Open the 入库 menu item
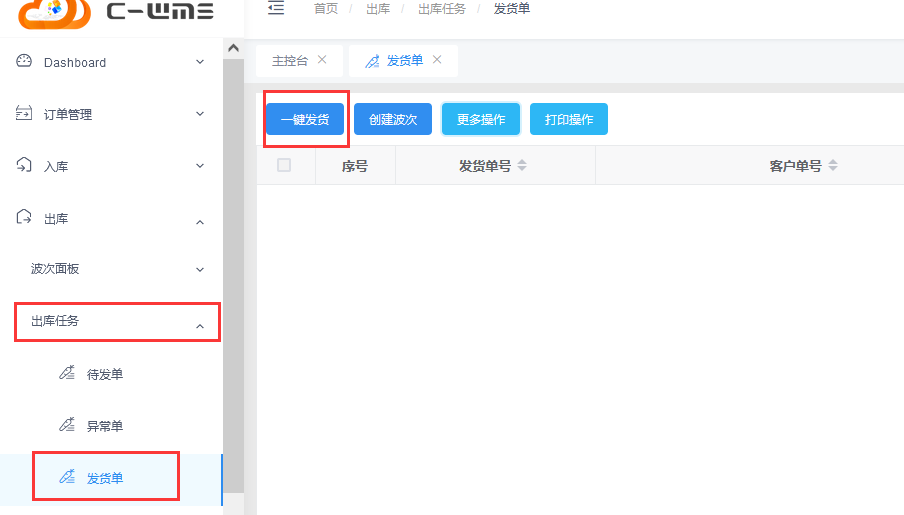This screenshot has height=515, width=904. (111, 166)
